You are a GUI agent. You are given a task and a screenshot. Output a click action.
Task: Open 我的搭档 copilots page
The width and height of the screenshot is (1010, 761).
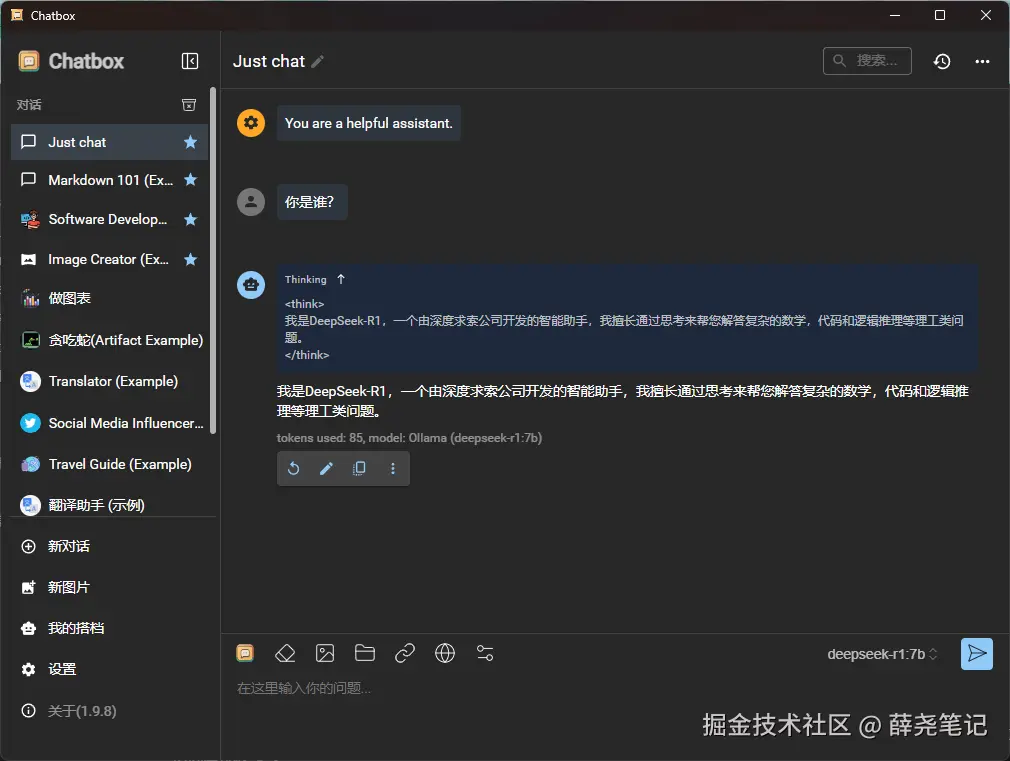coord(110,628)
